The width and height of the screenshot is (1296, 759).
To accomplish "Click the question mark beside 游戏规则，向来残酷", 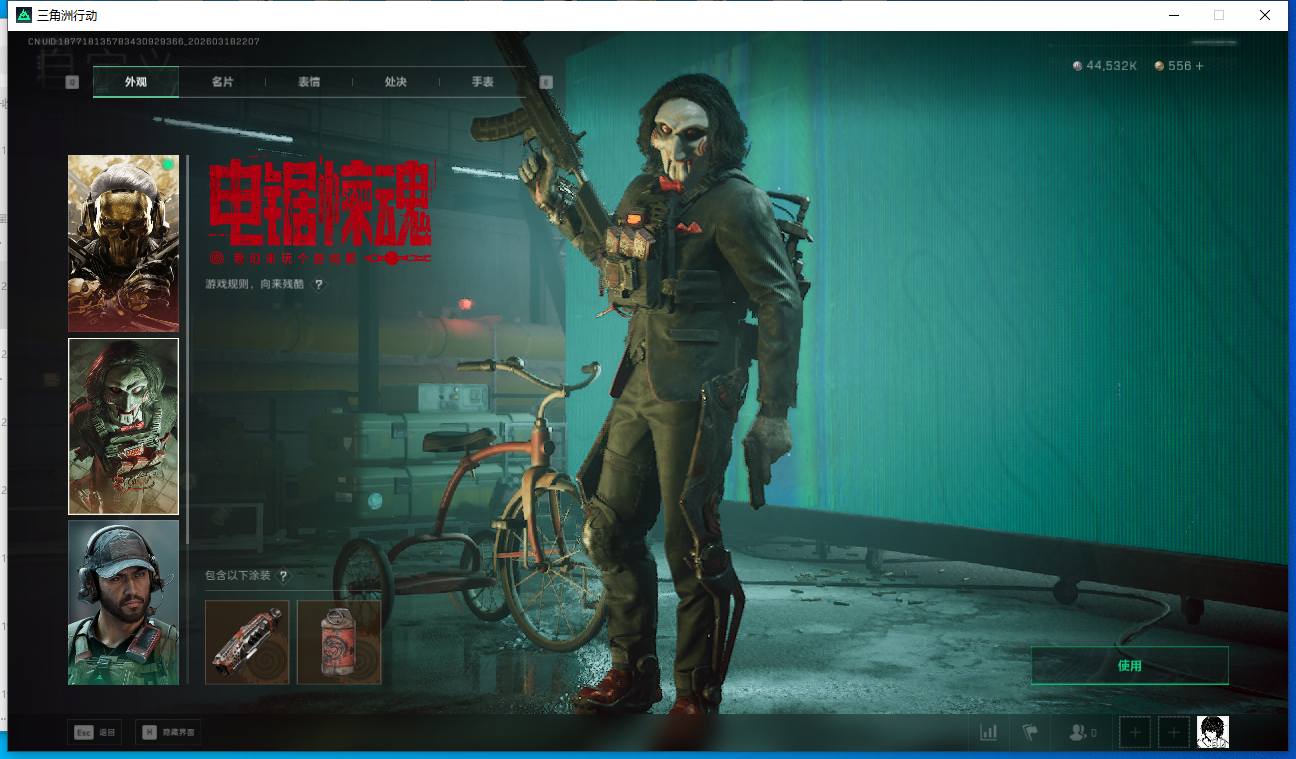I will point(319,285).
